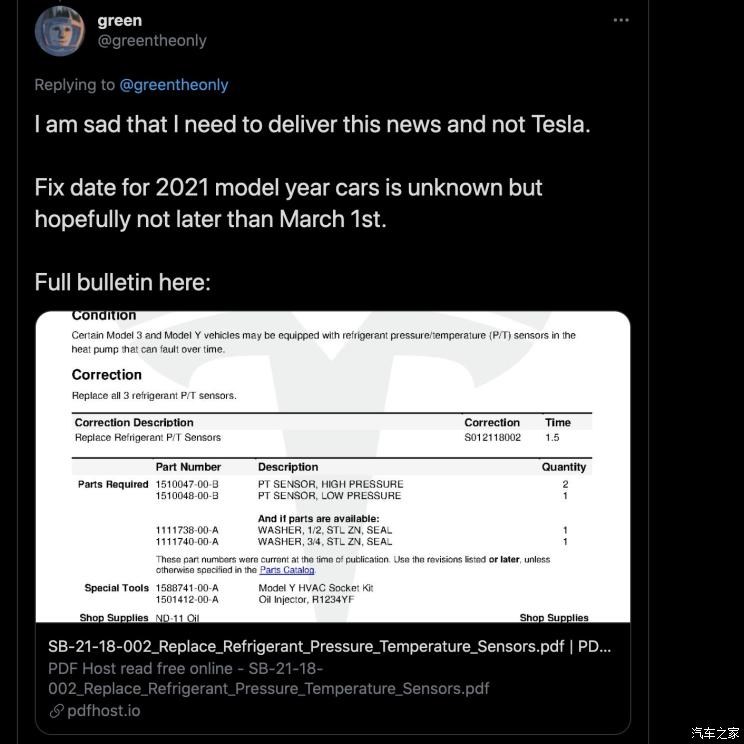Open the "green" display name profile

point(120,20)
